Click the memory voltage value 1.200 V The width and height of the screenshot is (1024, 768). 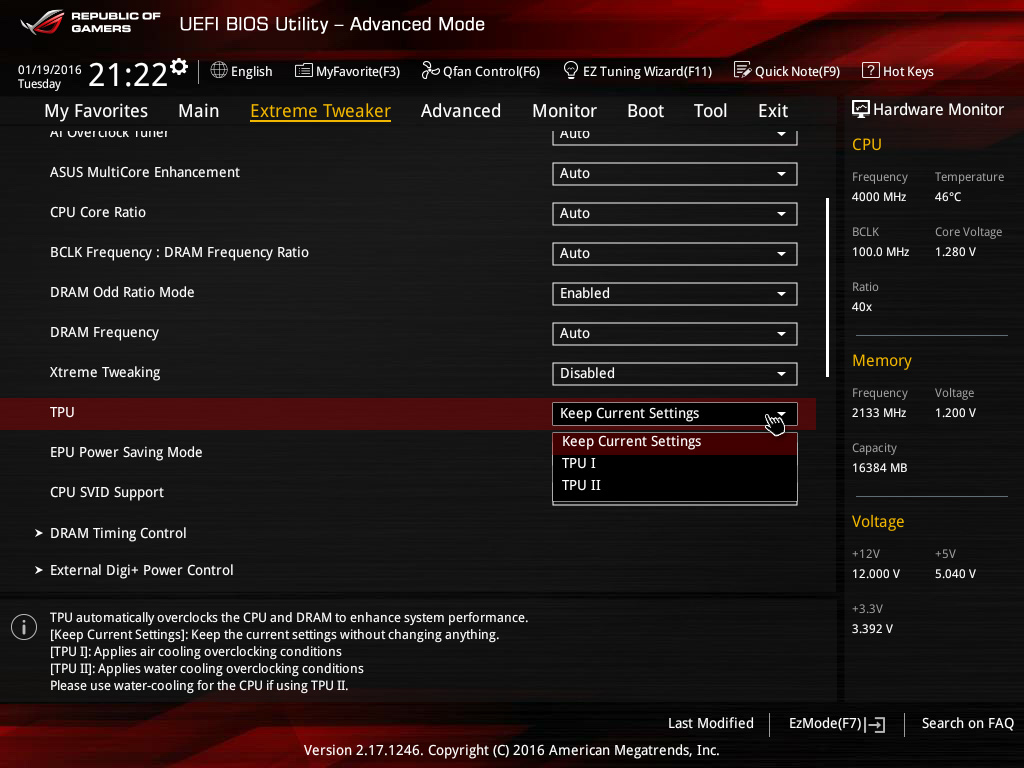pyautogui.click(x=955, y=413)
